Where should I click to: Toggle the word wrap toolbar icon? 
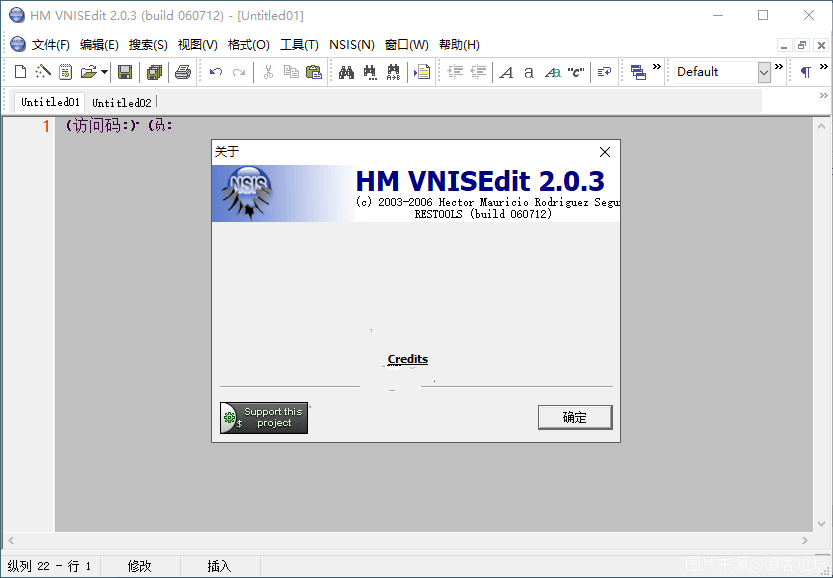[x=604, y=72]
